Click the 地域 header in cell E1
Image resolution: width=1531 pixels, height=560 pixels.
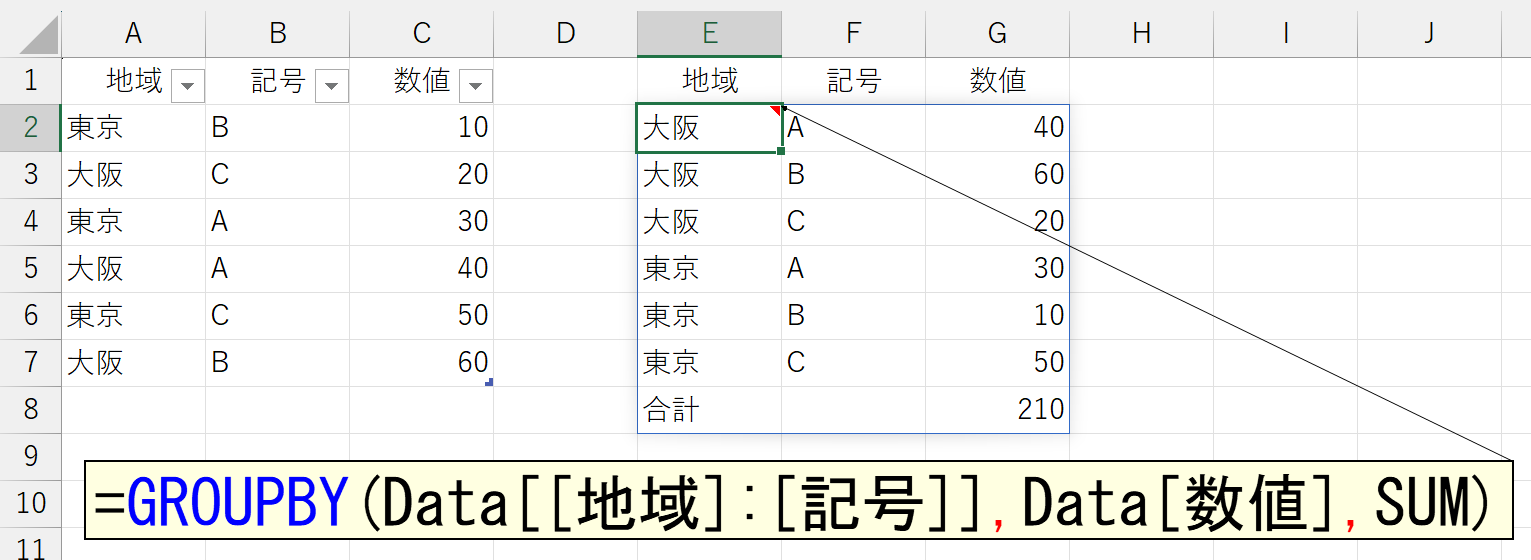point(710,81)
